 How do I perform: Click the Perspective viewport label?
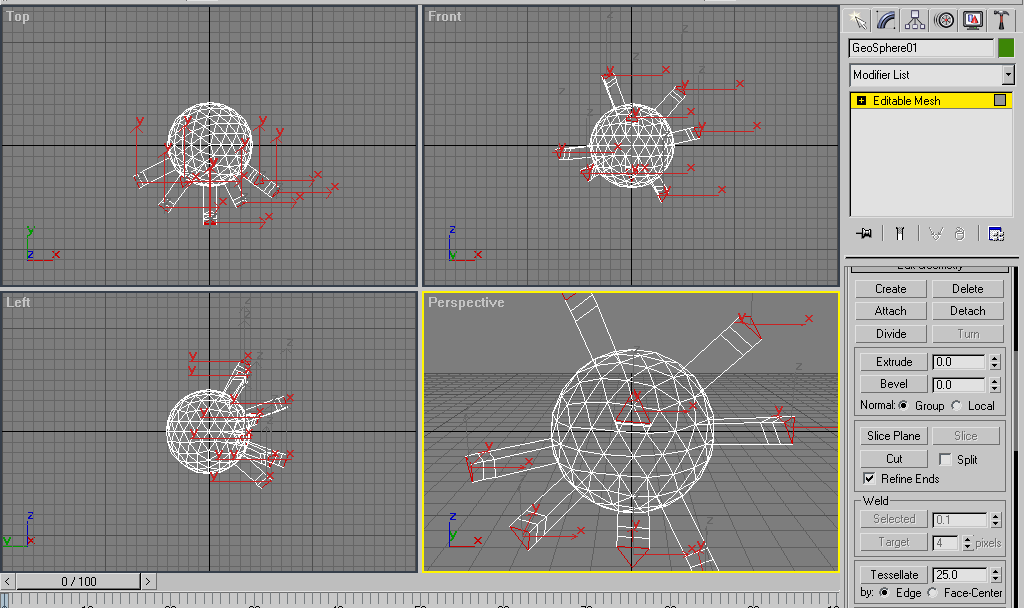tap(466, 302)
